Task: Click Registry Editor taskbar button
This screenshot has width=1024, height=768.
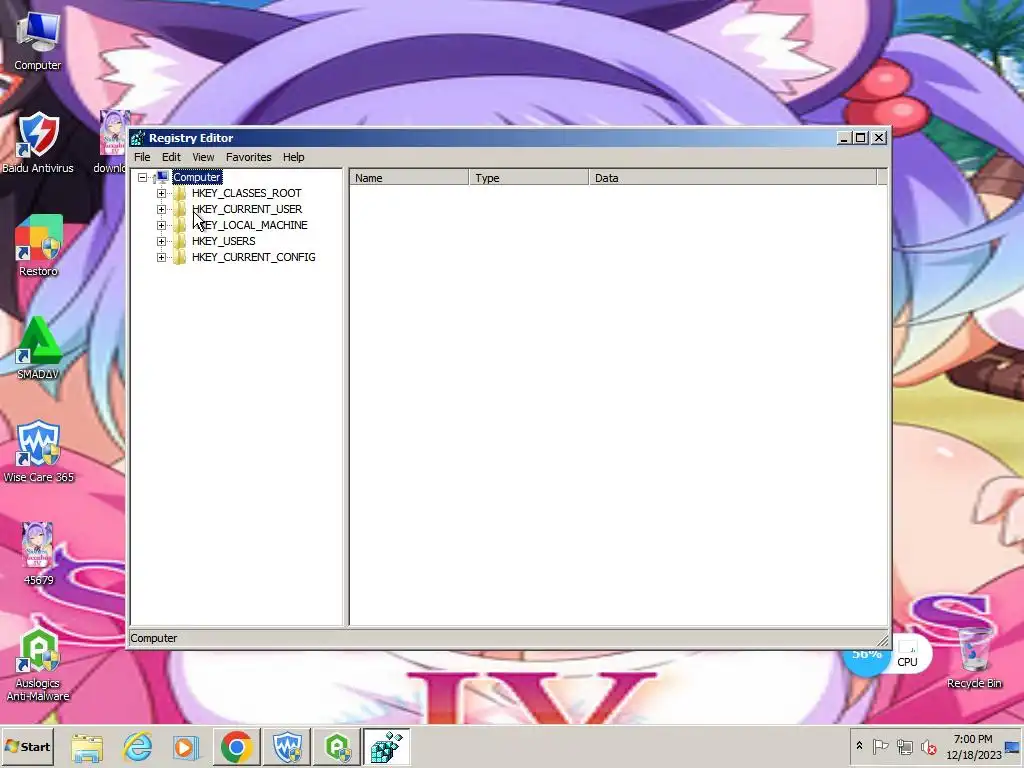Action: point(387,746)
